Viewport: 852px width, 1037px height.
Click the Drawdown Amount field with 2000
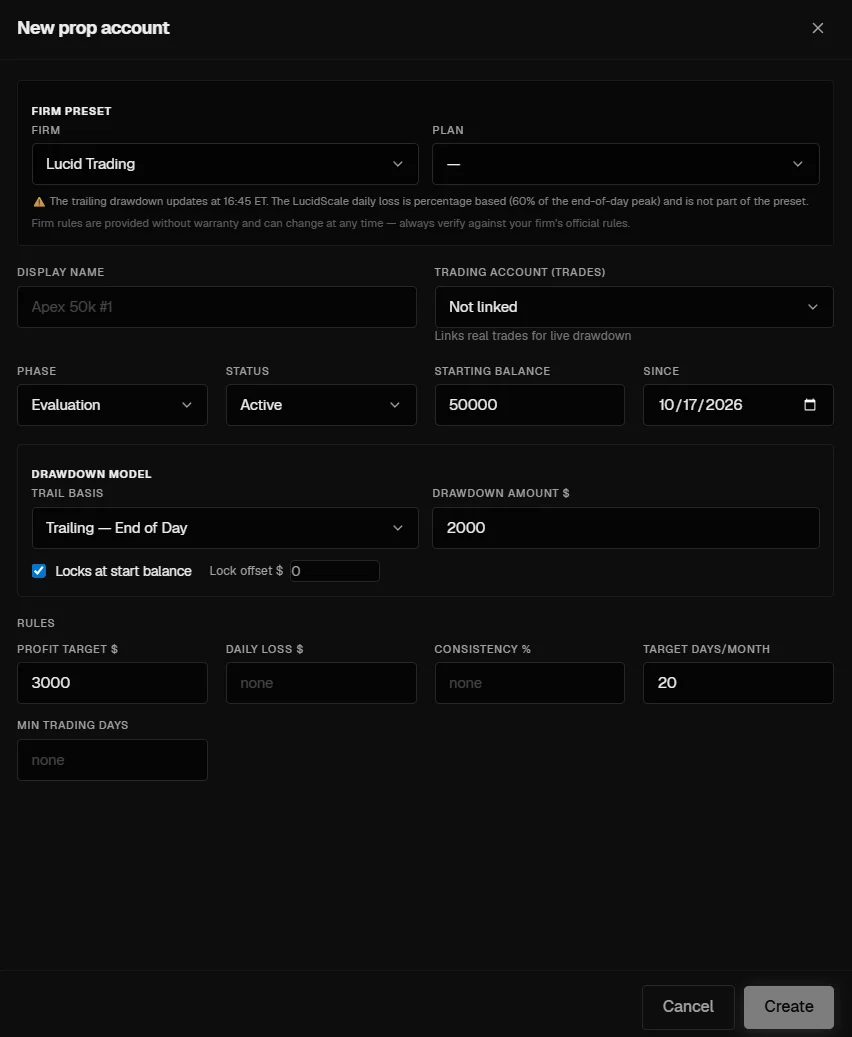[x=626, y=528]
